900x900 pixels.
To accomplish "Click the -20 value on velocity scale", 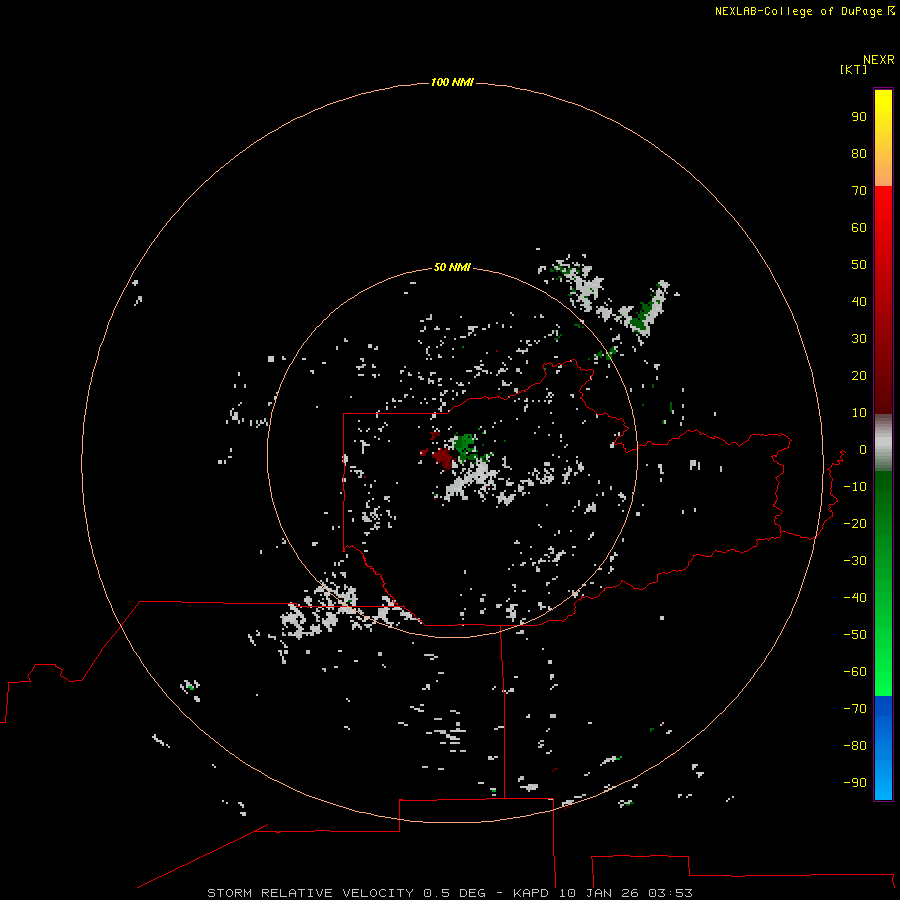I will coord(855,523).
